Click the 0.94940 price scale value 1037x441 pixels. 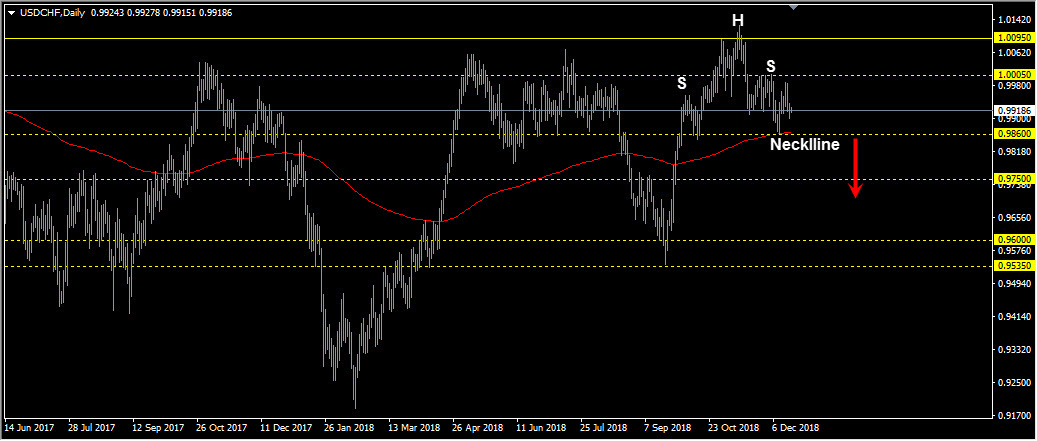tap(1014, 284)
